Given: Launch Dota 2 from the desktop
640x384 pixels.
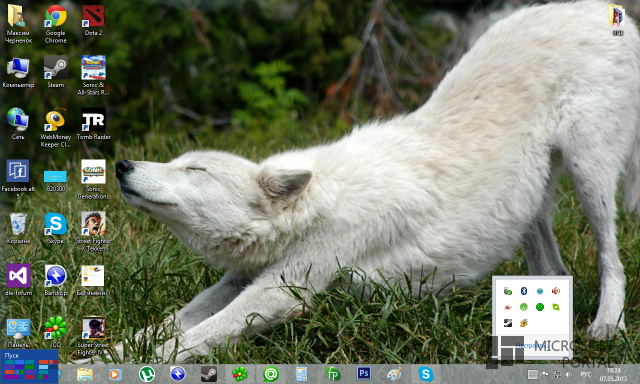Looking at the screenshot, I should coord(93,20).
